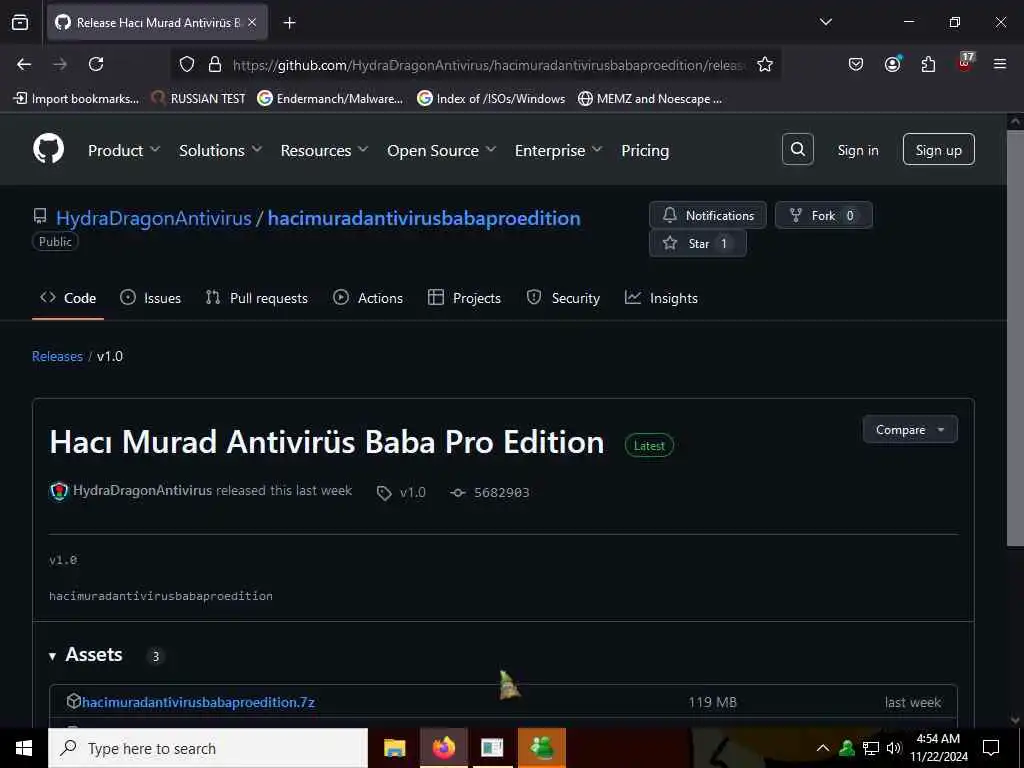Screen dimensions: 1024x768
Task: Click the Sign up button
Action: (x=938, y=150)
